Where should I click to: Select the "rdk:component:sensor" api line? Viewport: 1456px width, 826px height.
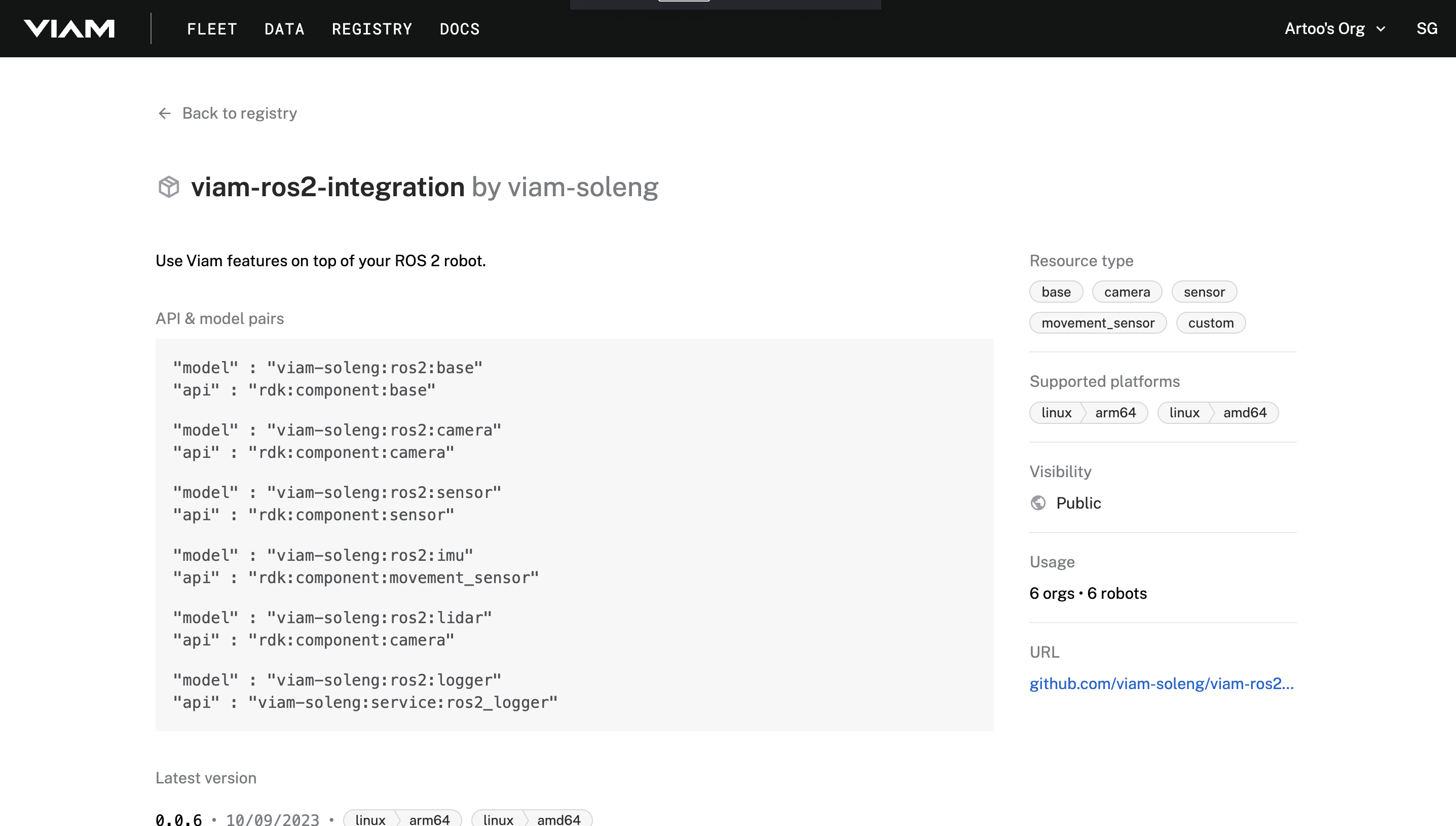pos(314,515)
